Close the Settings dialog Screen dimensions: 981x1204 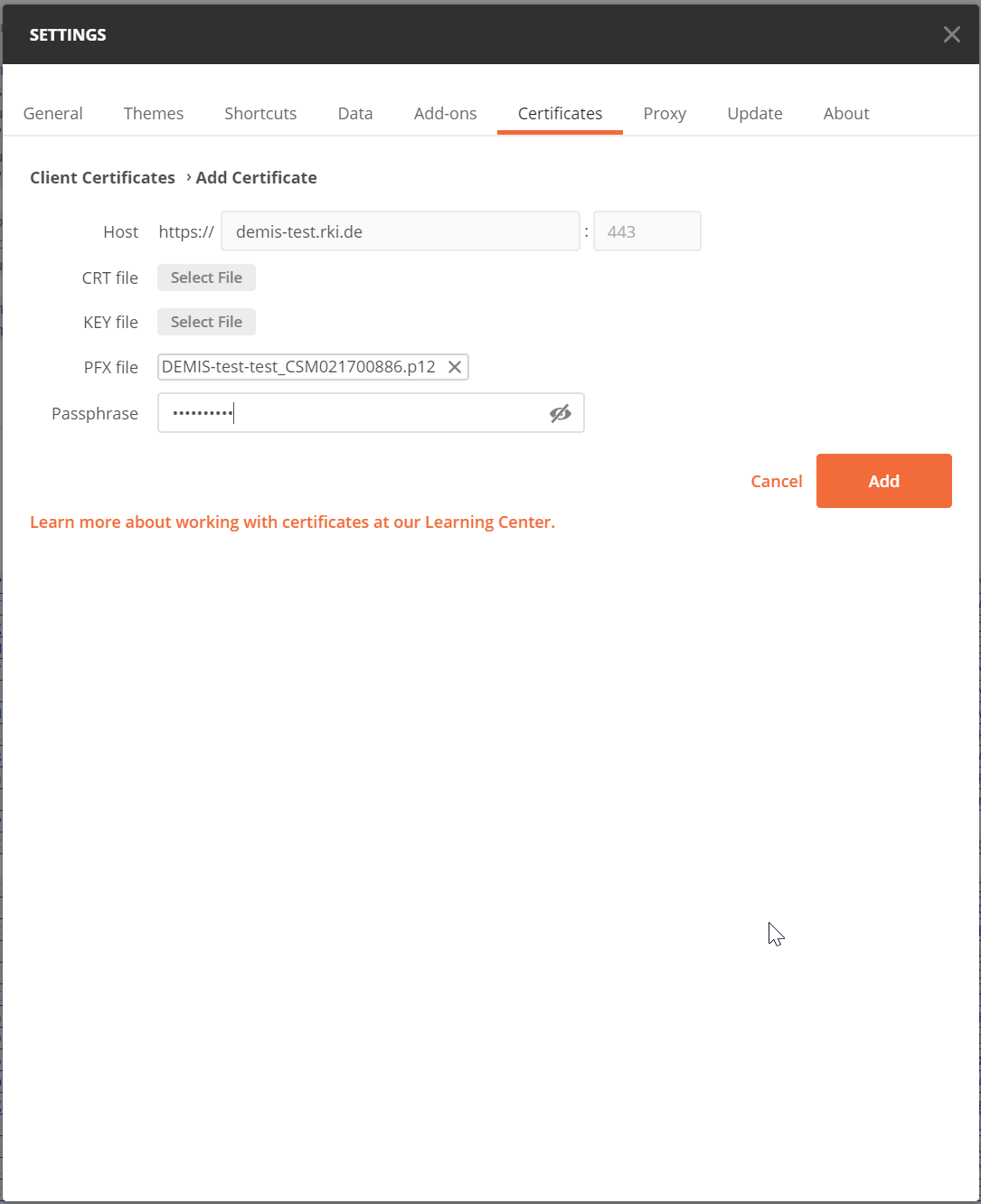951,34
